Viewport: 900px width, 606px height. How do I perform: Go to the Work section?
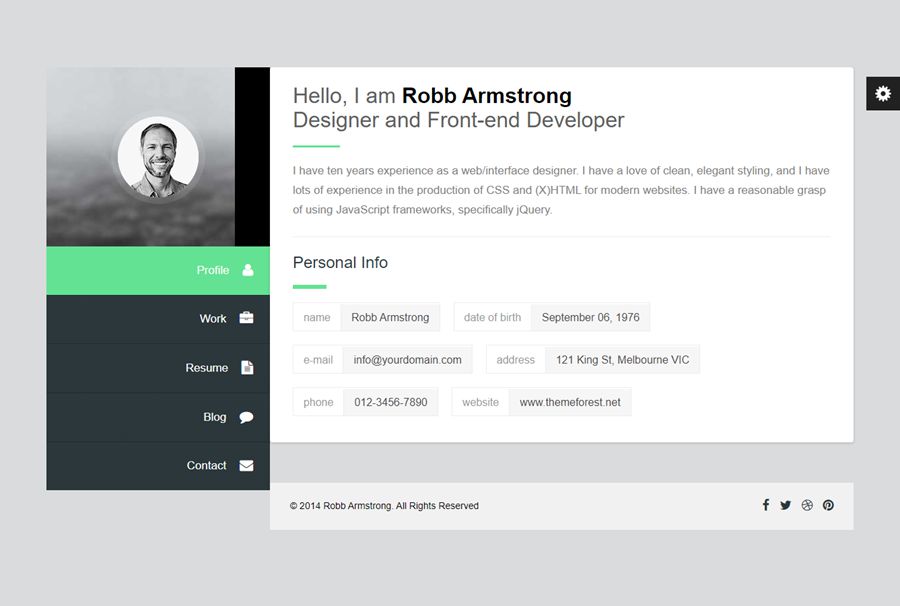coord(212,318)
